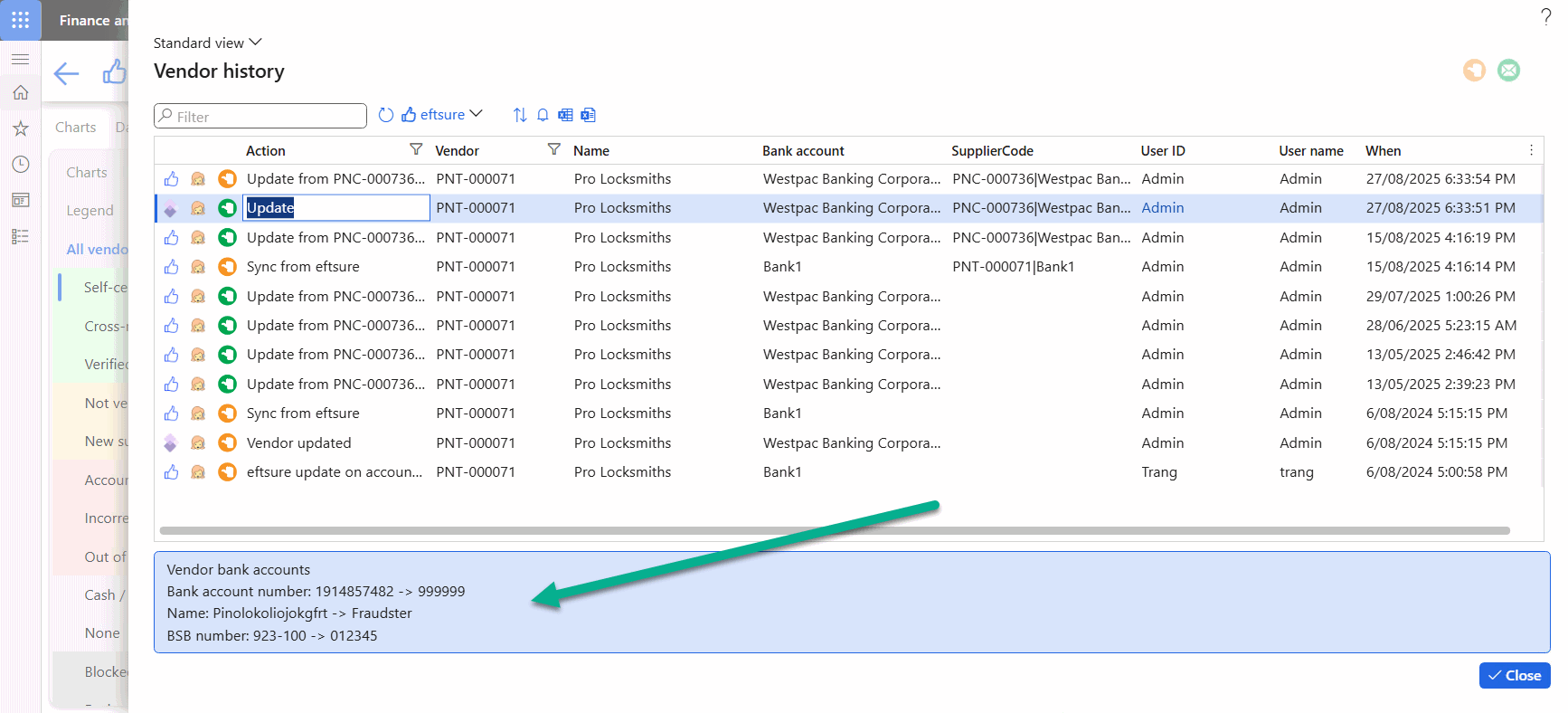Image resolution: width=1568 pixels, height=713 pixels.
Task: Click the orange hand icon near header
Action: (x=1474, y=70)
